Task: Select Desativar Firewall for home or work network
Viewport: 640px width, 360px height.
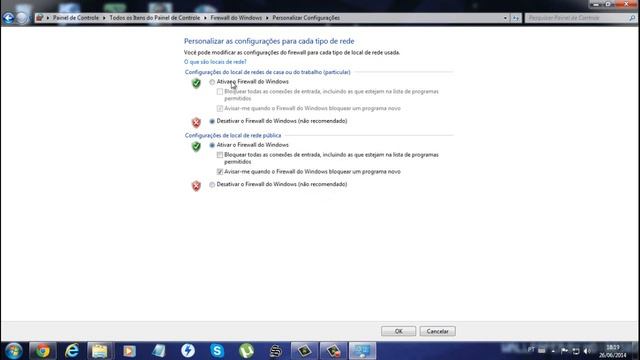Action: tap(212, 121)
